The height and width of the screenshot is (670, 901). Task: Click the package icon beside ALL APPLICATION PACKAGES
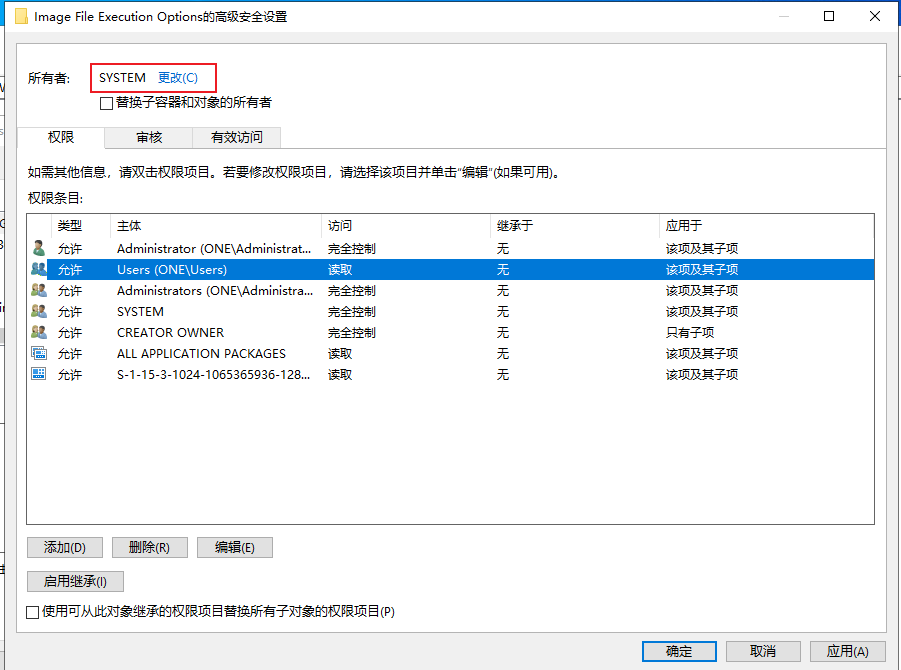[38, 353]
